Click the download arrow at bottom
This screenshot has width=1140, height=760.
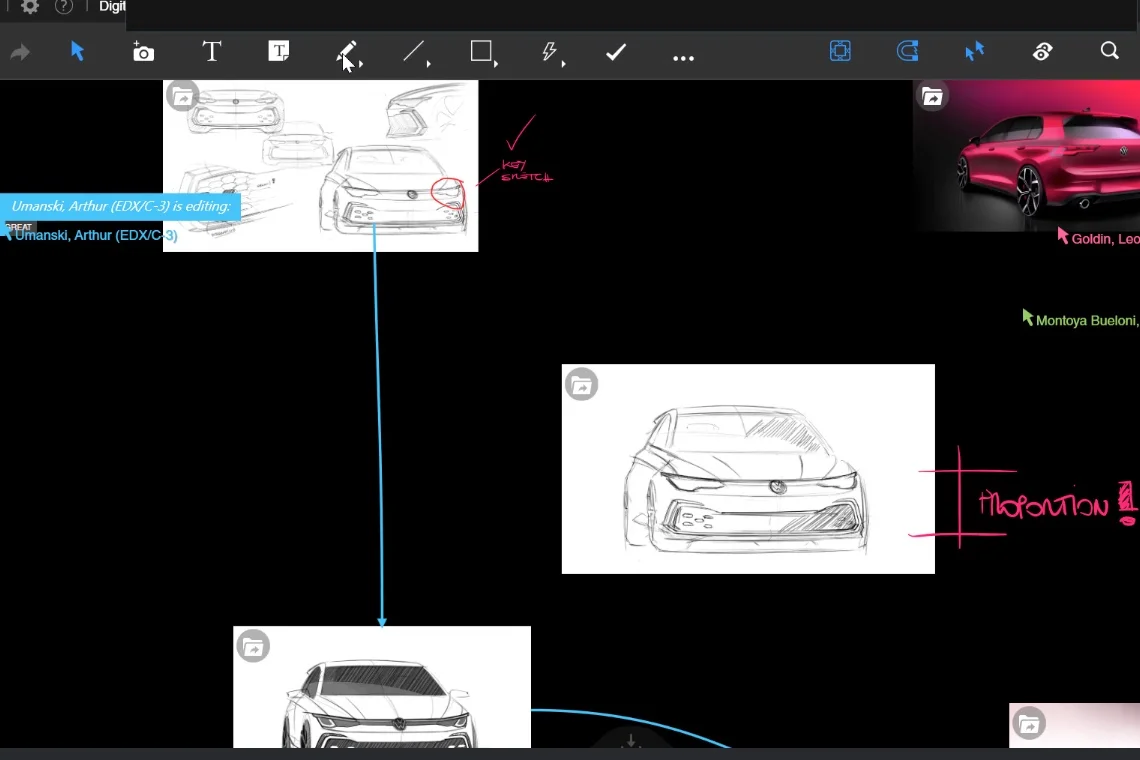[x=631, y=741]
